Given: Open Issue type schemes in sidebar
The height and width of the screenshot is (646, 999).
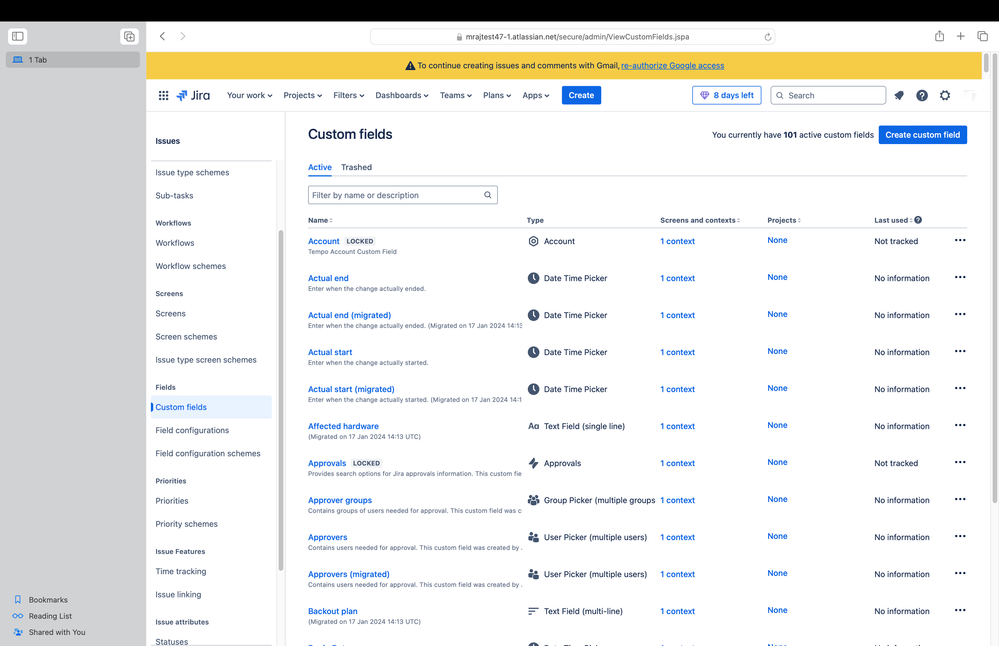Looking at the screenshot, I should tap(192, 173).
